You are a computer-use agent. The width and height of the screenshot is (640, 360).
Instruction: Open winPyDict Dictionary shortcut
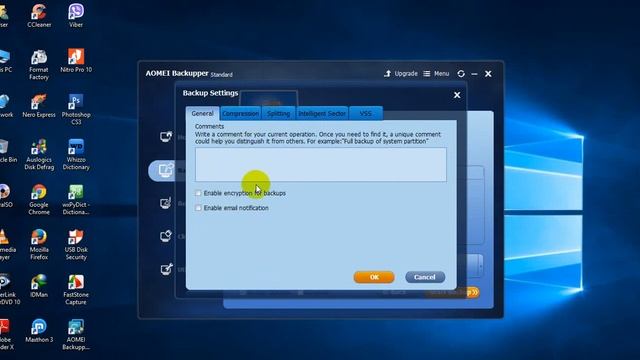tap(76, 199)
